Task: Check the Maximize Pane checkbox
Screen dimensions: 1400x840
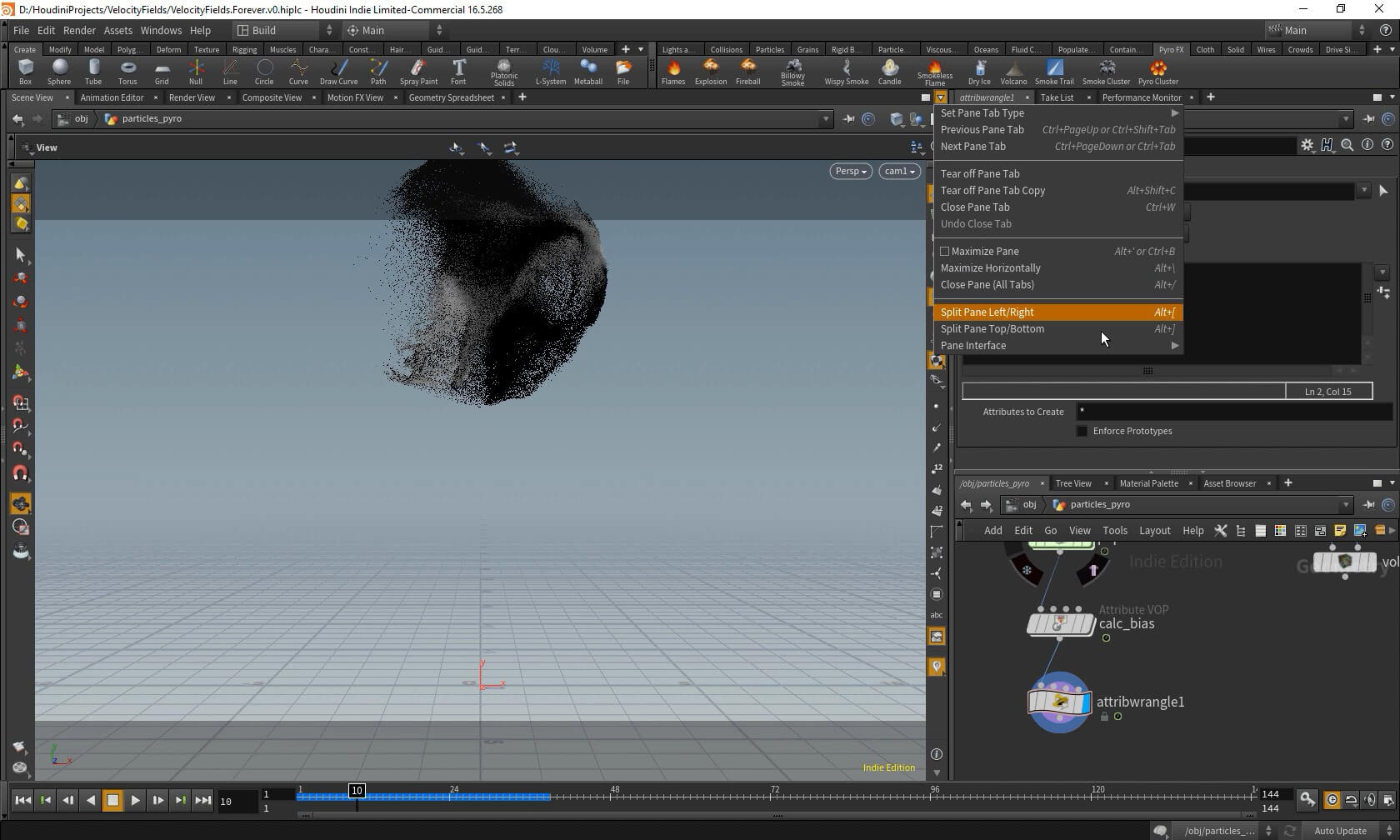Action: tap(945, 251)
